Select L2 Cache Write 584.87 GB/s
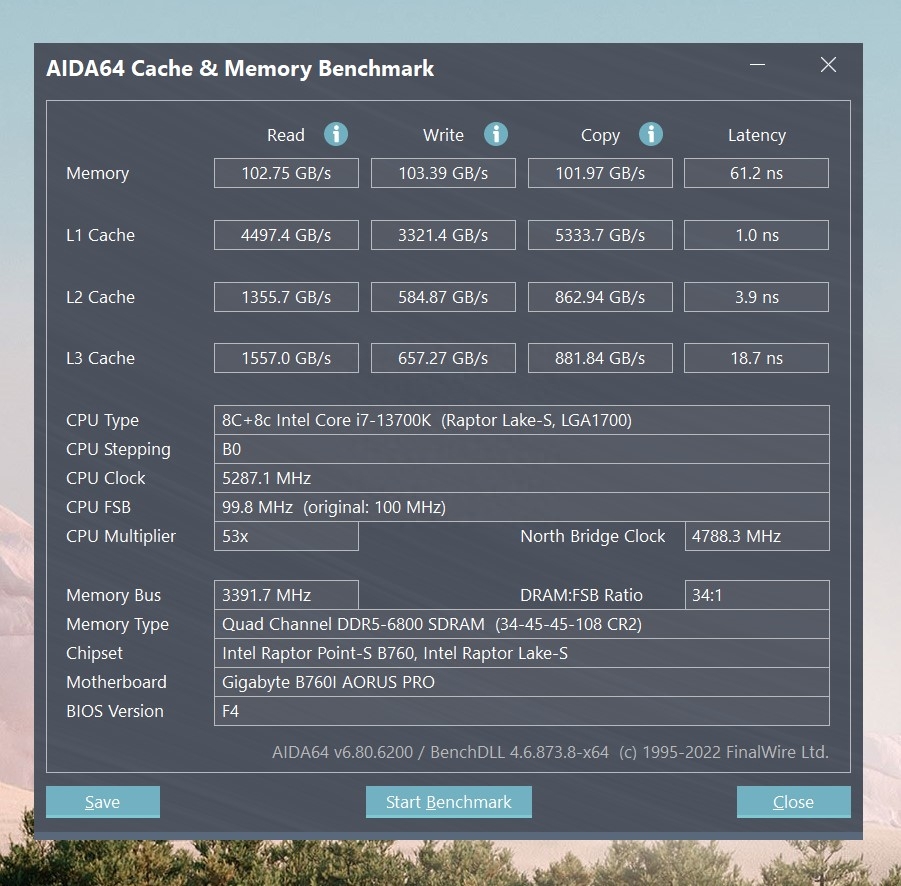This screenshot has height=886, width=901. (x=443, y=297)
